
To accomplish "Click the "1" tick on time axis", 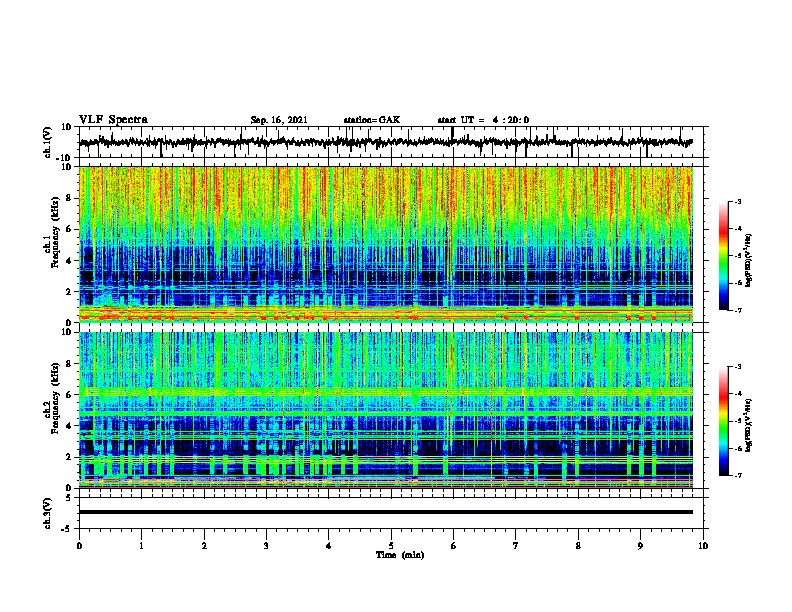I will coord(141,546).
